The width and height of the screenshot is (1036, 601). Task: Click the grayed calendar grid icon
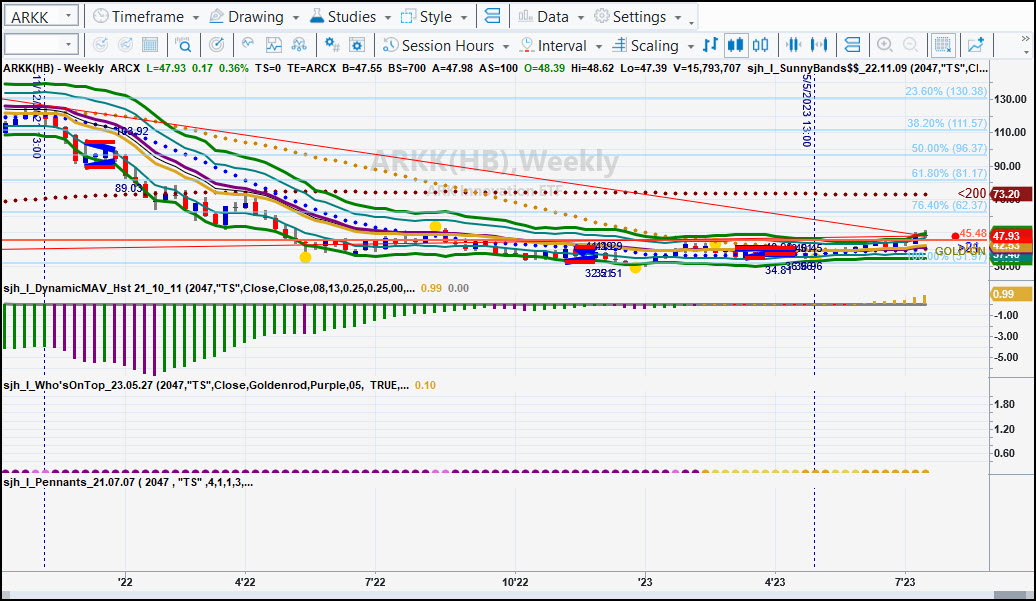[150, 45]
